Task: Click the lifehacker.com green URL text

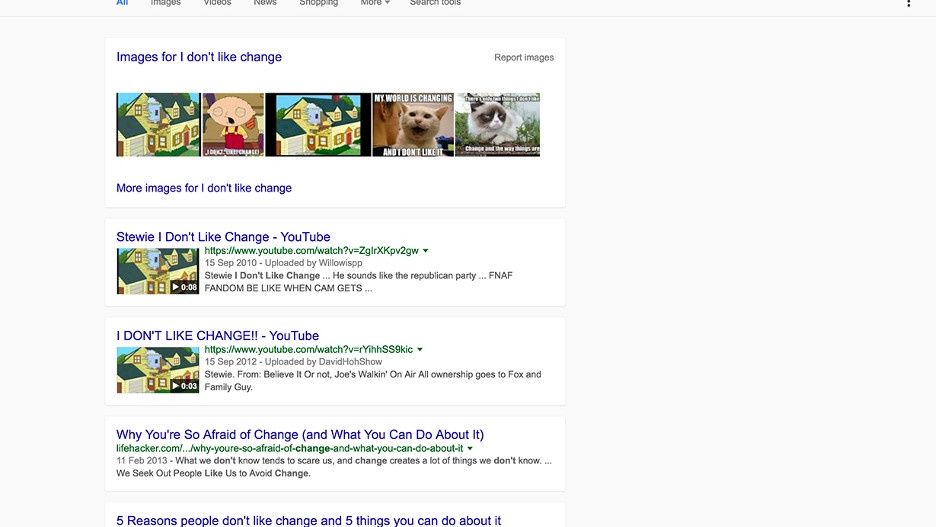Action: [x=290, y=448]
